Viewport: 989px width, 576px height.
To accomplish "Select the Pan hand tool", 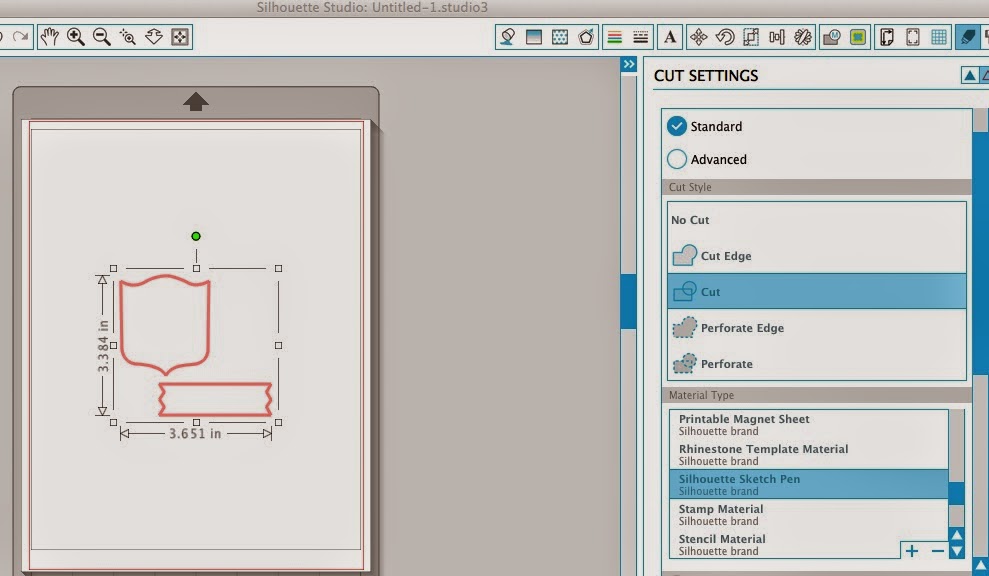I will click(49, 37).
